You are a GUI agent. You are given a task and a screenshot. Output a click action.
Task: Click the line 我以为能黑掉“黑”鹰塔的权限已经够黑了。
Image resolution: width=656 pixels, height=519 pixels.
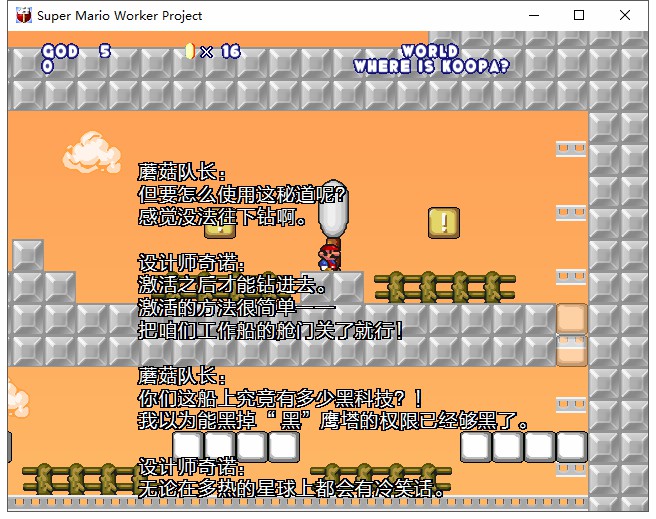coord(333,421)
